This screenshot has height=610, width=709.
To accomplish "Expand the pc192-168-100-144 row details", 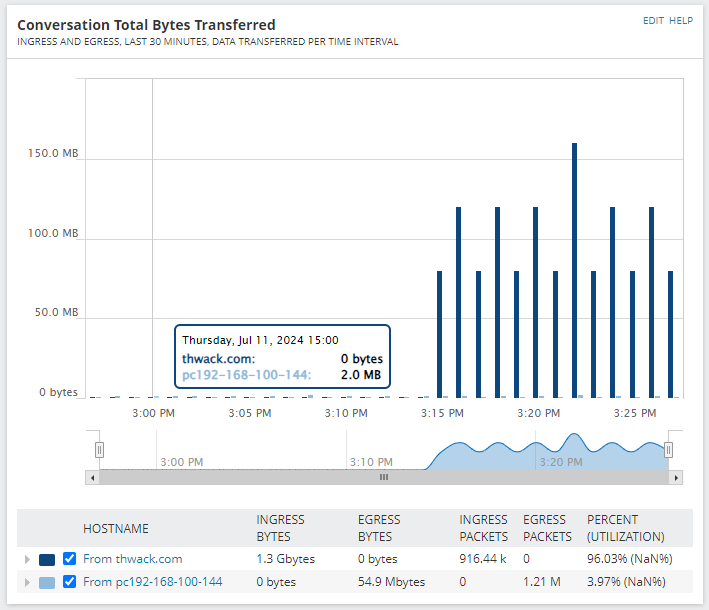I will [x=27, y=583].
